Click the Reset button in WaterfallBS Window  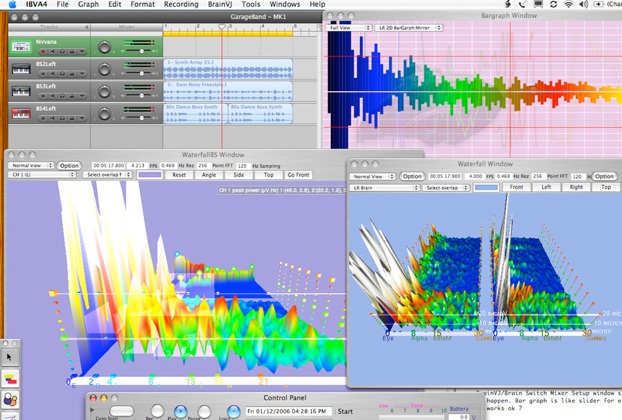pos(179,175)
